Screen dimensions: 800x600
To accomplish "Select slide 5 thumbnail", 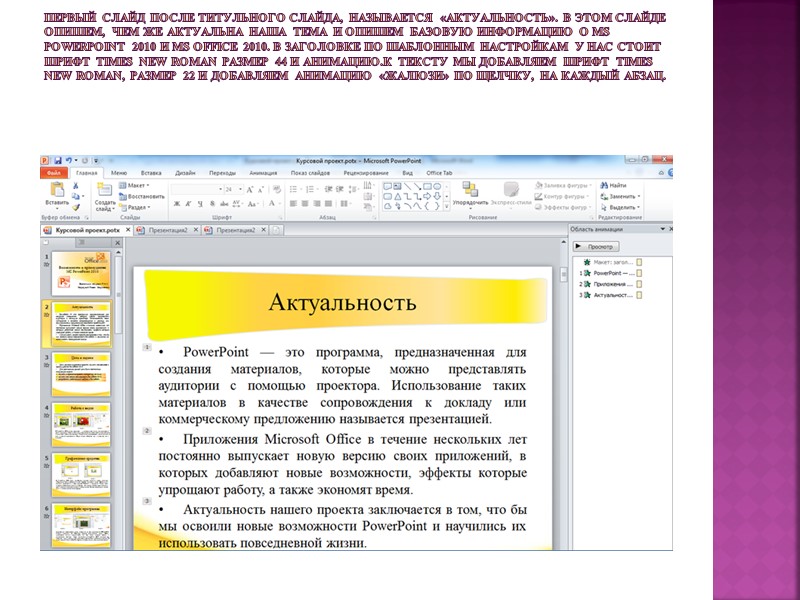I will (x=81, y=474).
